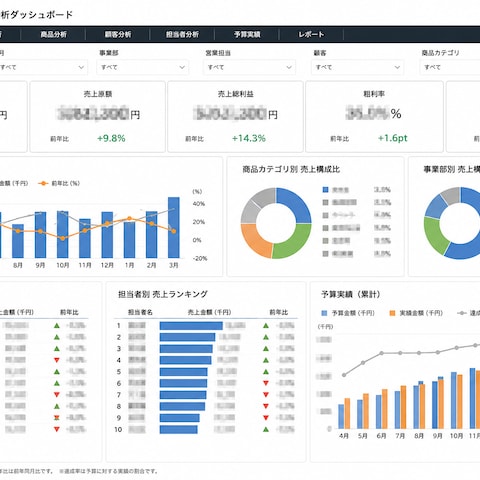480x480 pixels.
Task: Select the rank 10 blue sales bar
Action: (x=178, y=429)
